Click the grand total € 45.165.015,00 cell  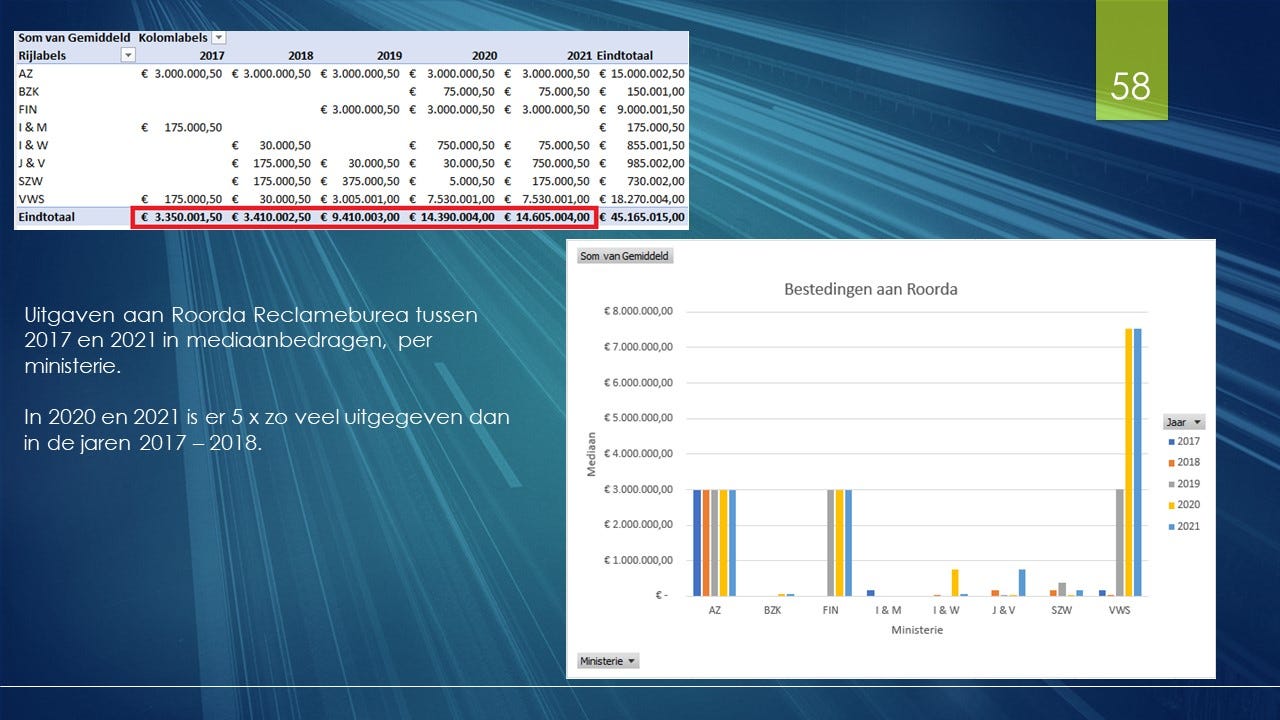pos(642,217)
